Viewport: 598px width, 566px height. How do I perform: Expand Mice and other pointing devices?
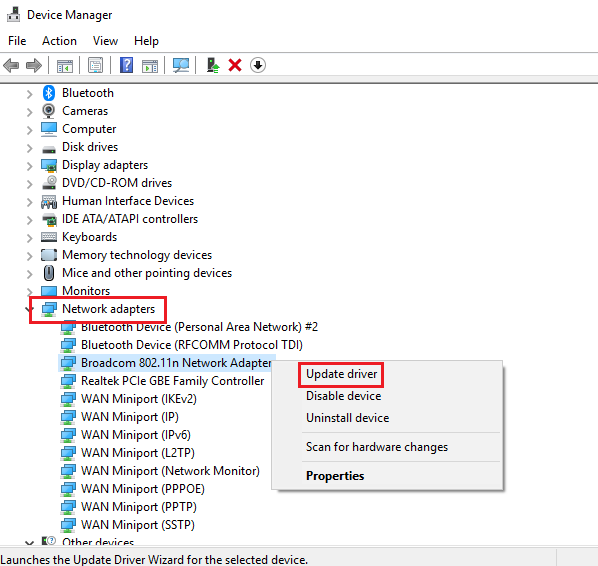click(29, 273)
